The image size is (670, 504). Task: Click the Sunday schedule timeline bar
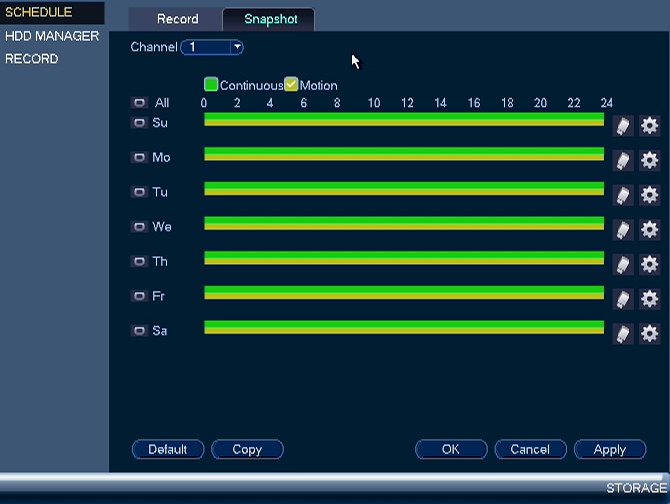click(404, 119)
